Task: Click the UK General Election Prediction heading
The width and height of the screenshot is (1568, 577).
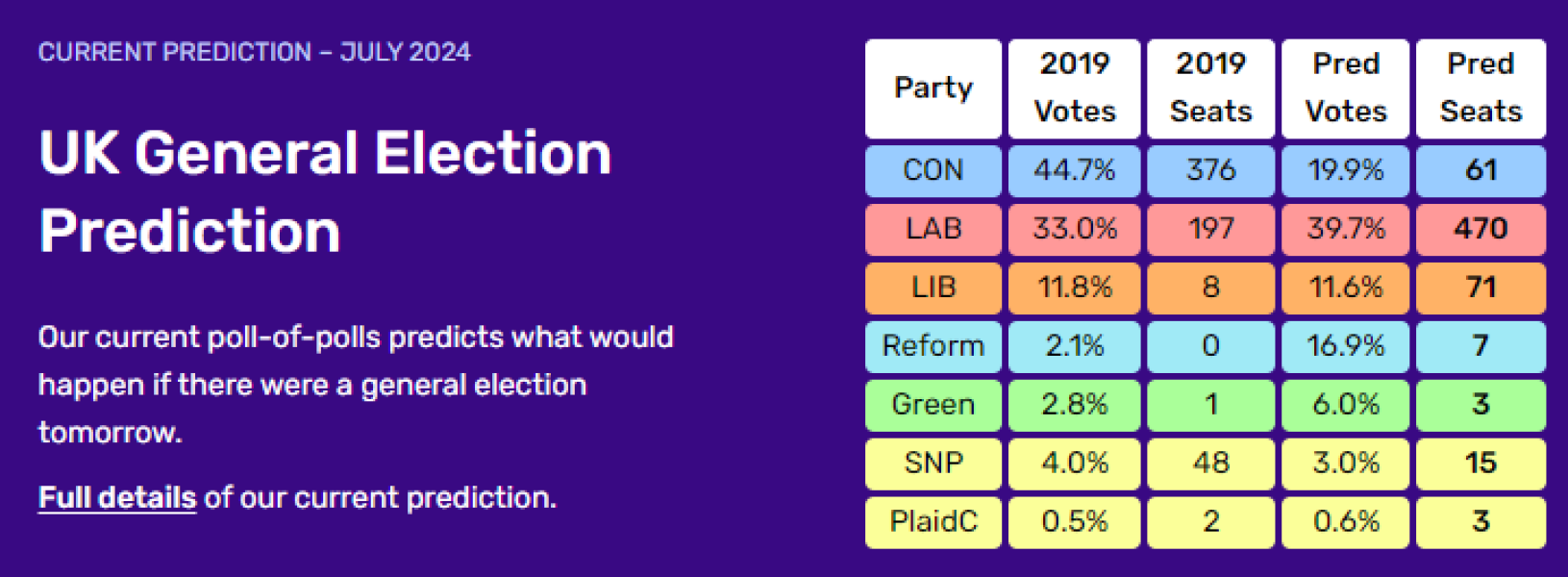Action: pyautogui.click(x=325, y=192)
